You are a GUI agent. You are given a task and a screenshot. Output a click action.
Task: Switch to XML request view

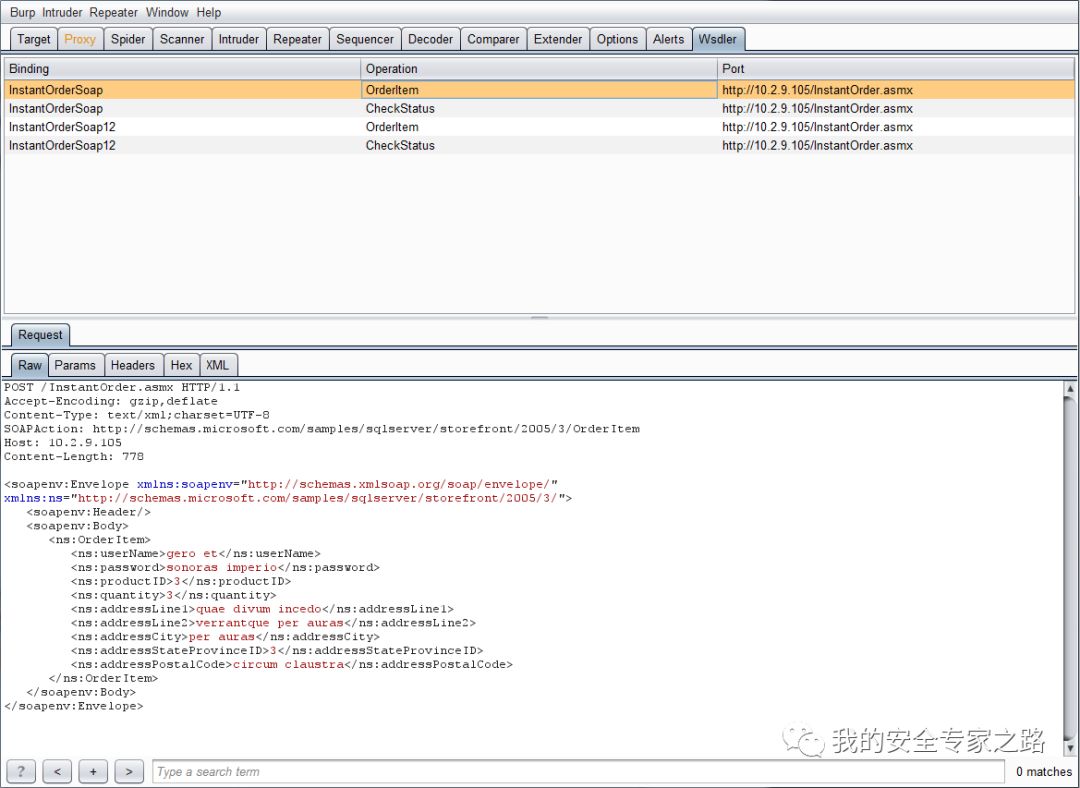[x=218, y=365]
